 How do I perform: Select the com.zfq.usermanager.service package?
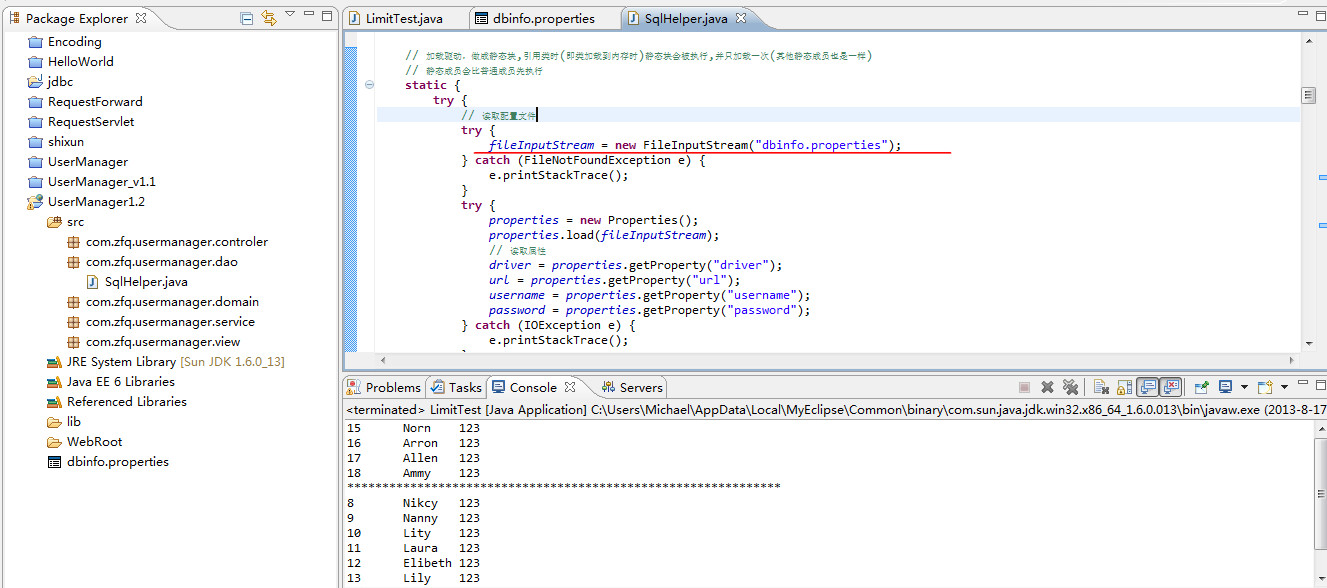pos(170,322)
